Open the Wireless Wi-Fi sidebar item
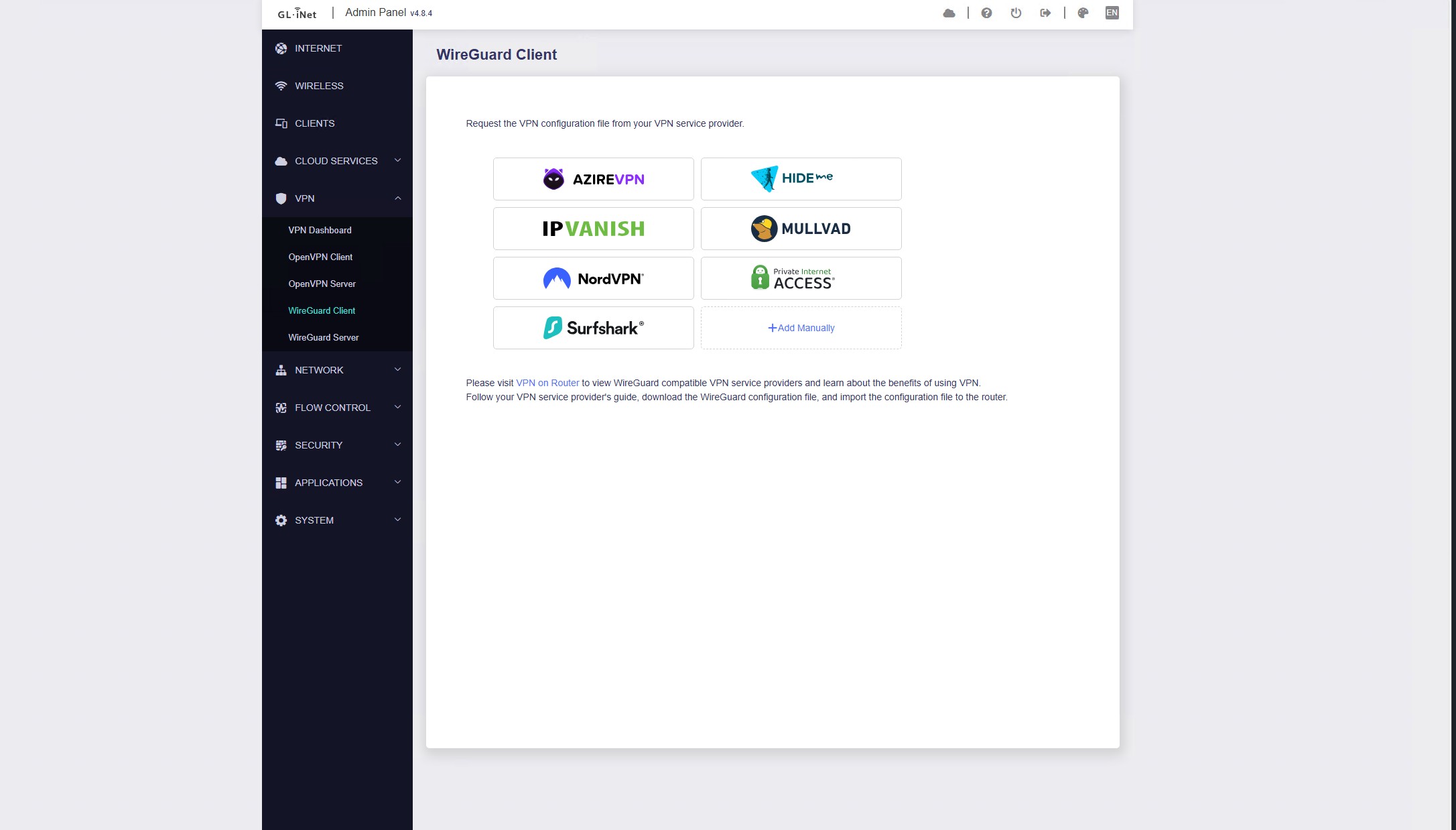The width and height of the screenshot is (1456, 830). click(x=318, y=86)
